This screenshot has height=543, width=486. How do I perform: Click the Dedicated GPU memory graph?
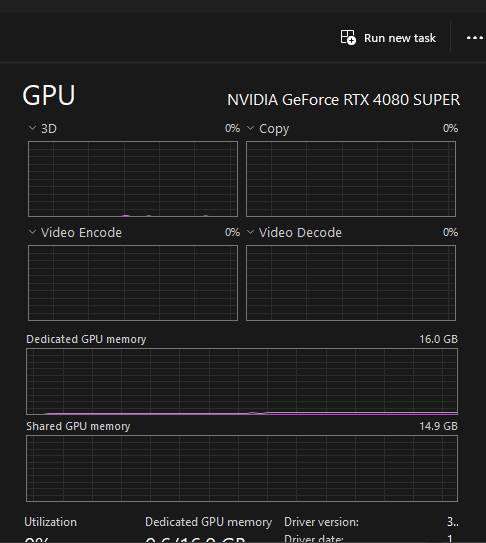pyautogui.click(x=242, y=381)
